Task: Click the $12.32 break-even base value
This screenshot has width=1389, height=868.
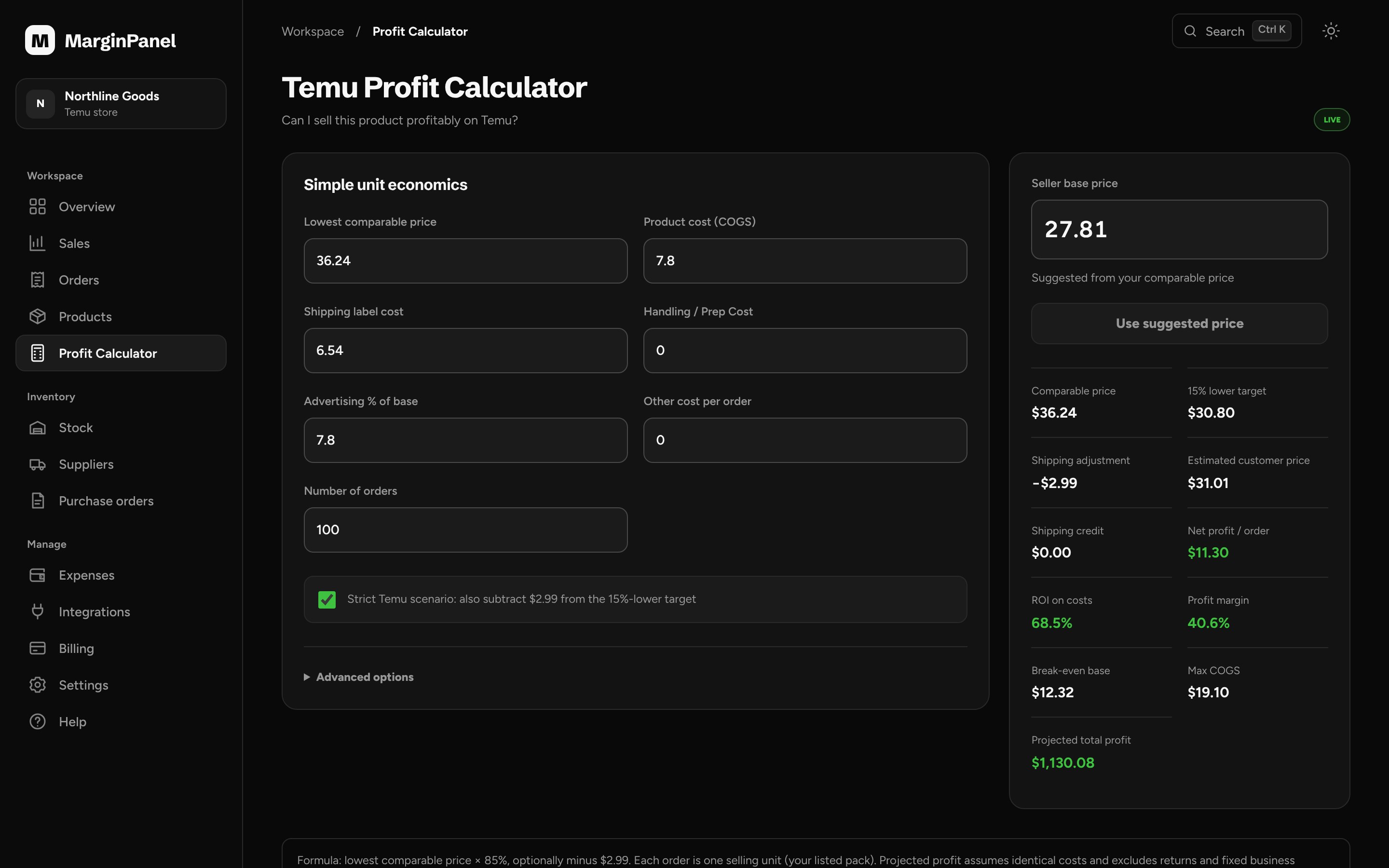Action: click(x=1052, y=692)
